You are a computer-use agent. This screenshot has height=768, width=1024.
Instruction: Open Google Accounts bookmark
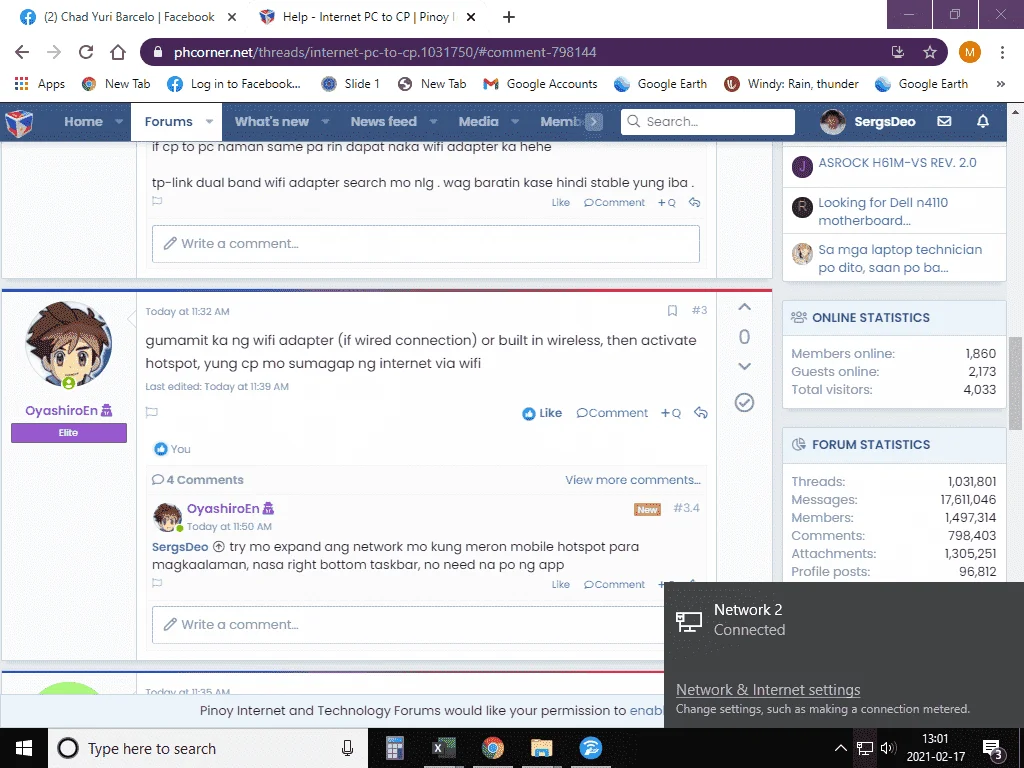point(540,84)
